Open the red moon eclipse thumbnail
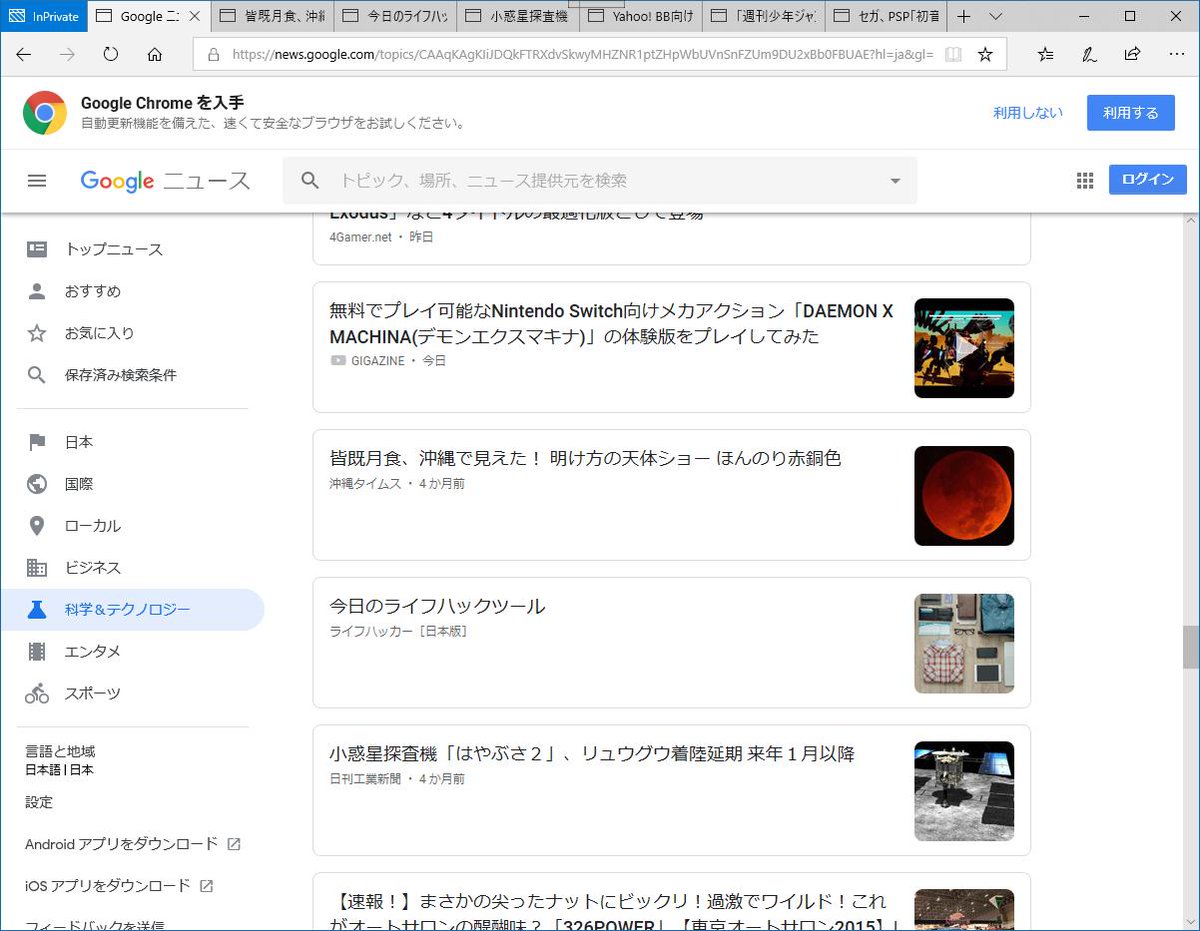 [x=964, y=496]
